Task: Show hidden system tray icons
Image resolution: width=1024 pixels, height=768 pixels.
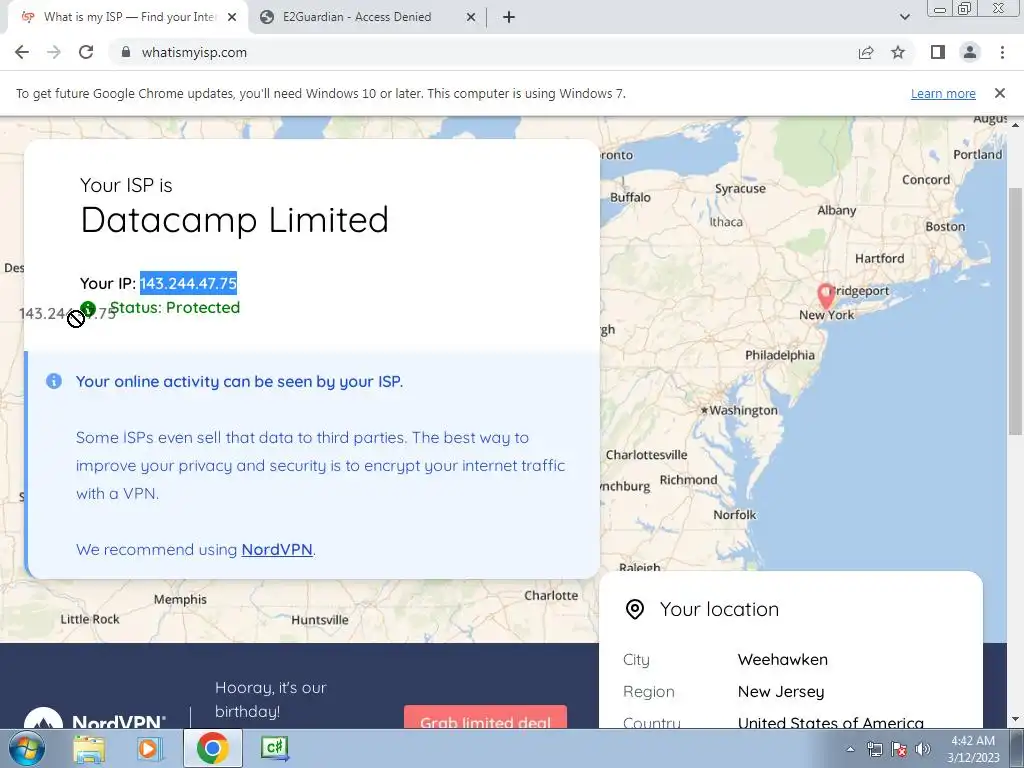Action: 850,749
